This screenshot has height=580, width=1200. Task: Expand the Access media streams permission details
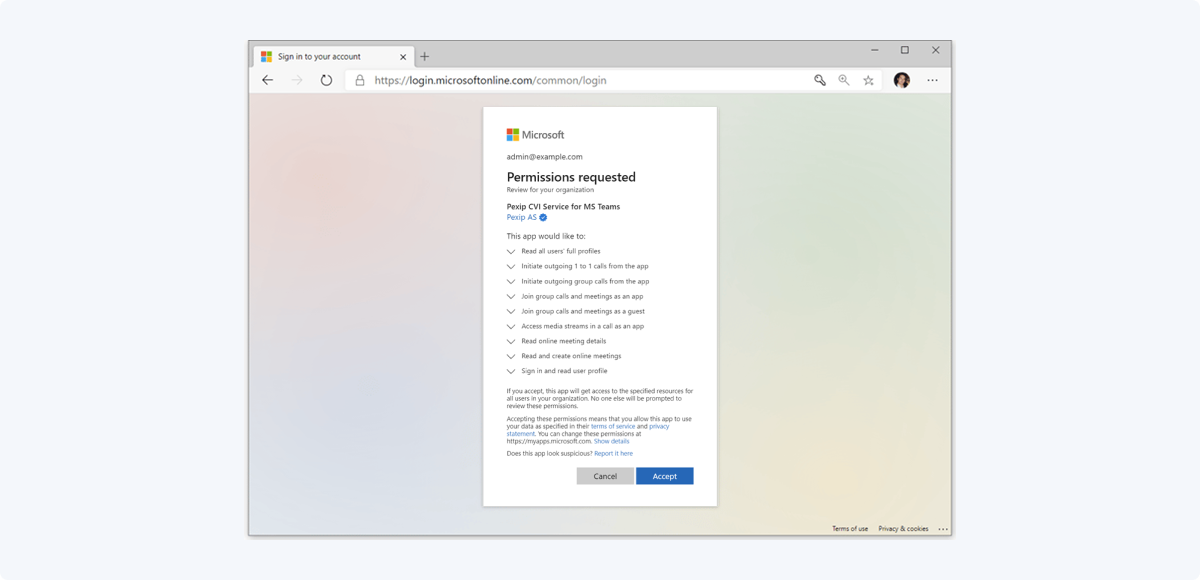(x=511, y=326)
